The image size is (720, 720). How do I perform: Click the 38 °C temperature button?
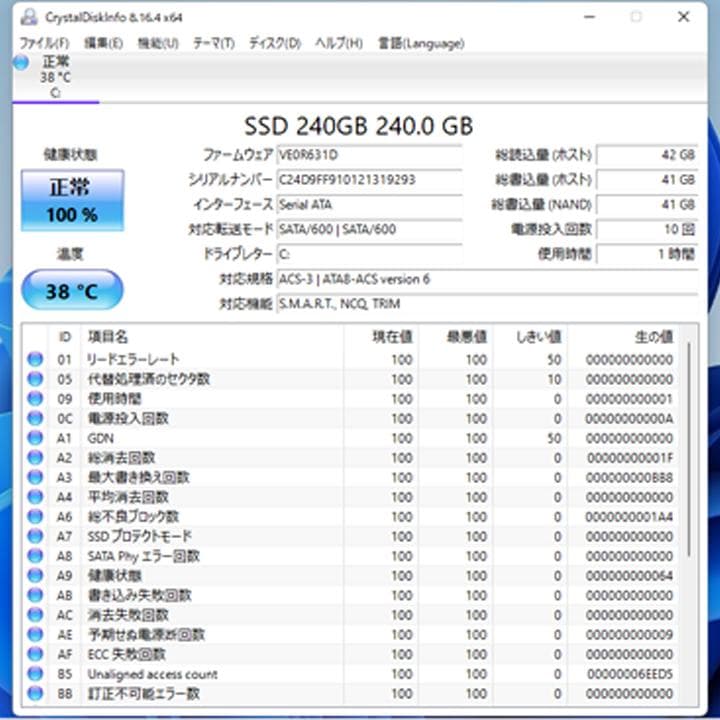(x=72, y=290)
